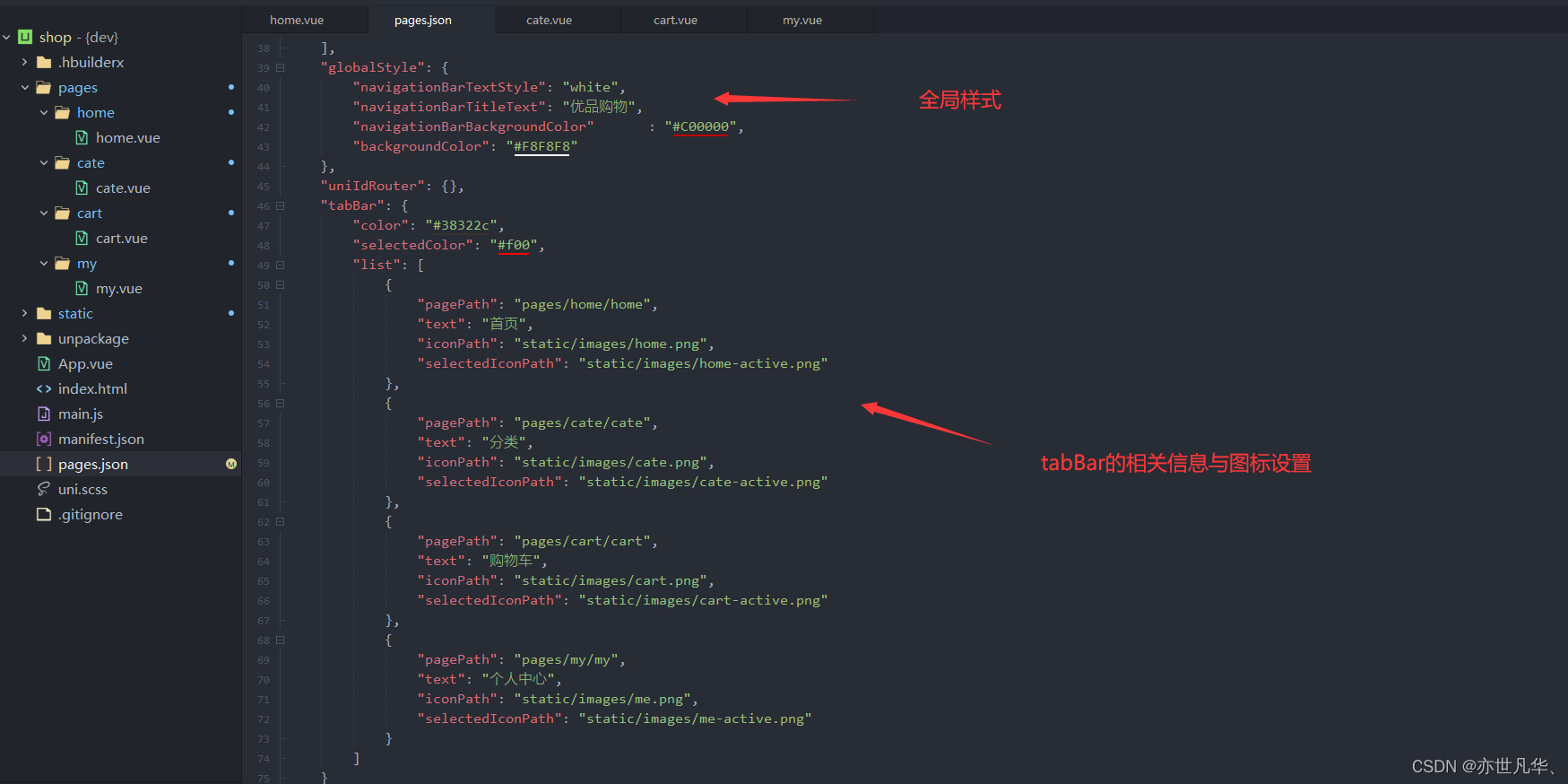Viewport: 1568px width, 784px height.
Task: Click the "uniIdRouter" key
Action: (x=372, y=186)
